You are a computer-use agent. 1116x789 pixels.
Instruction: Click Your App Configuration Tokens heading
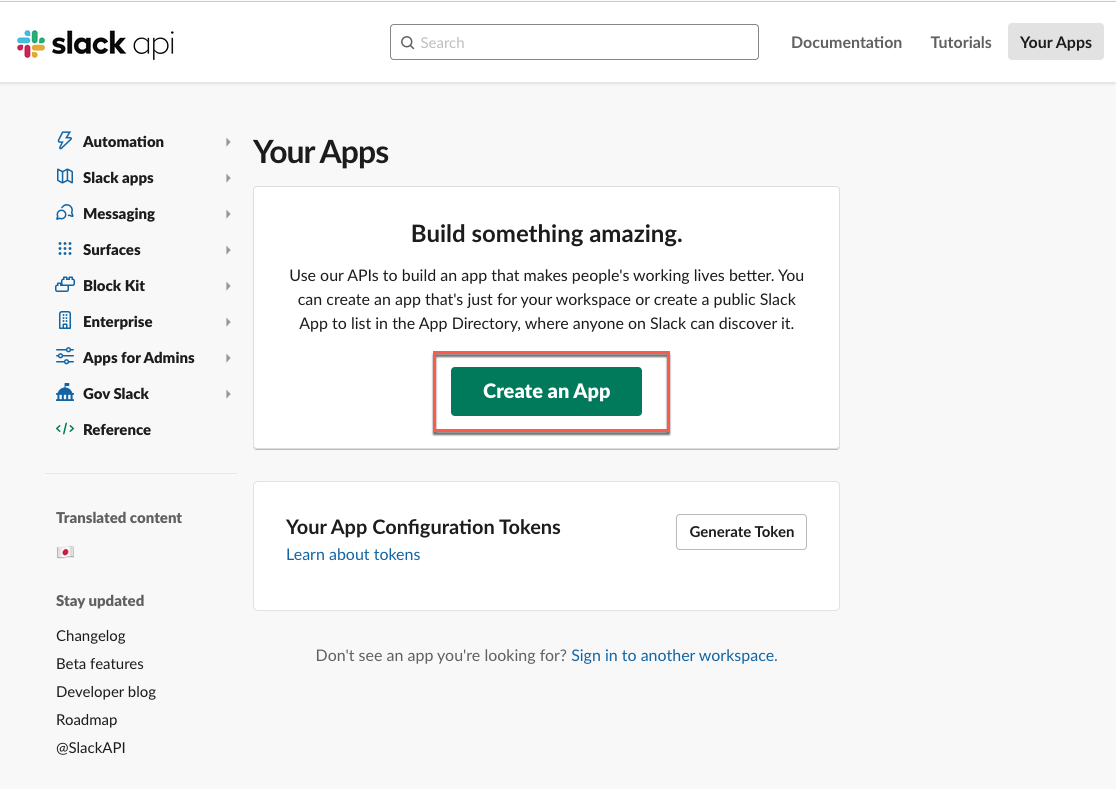(x=423, y=527)
